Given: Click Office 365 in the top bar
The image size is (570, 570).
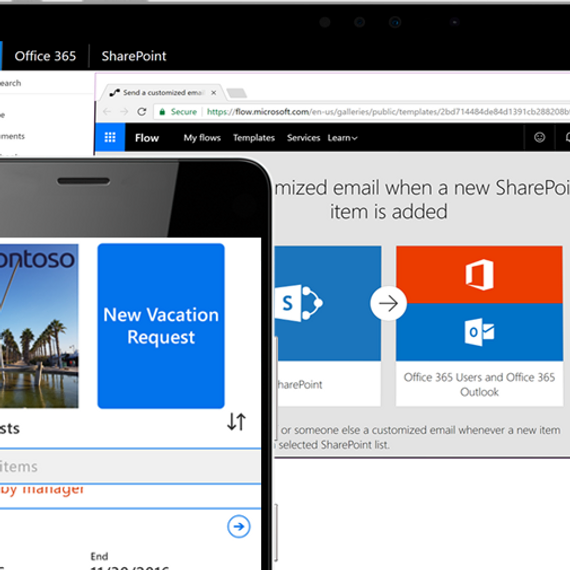Looking at the screenshot, I should [45, 56].
